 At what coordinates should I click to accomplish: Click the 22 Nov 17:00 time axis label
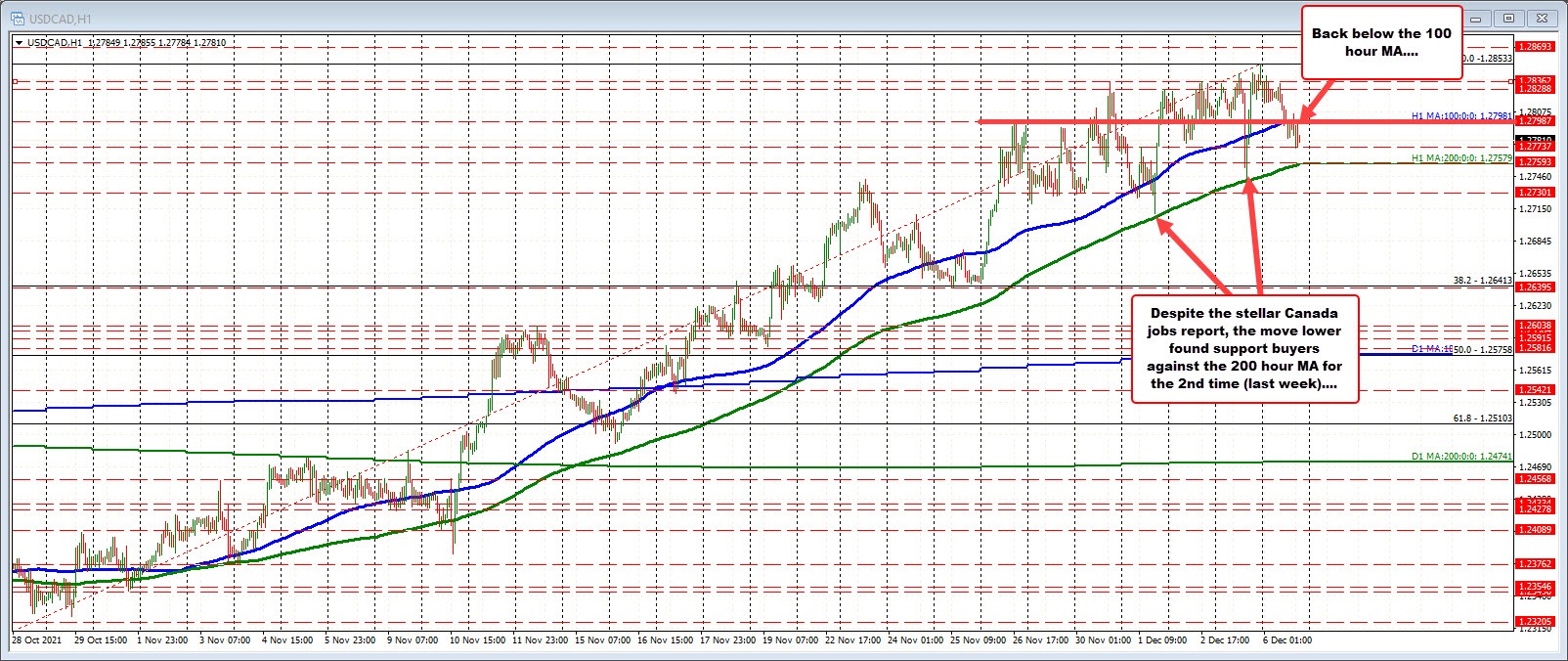(852, 639)
